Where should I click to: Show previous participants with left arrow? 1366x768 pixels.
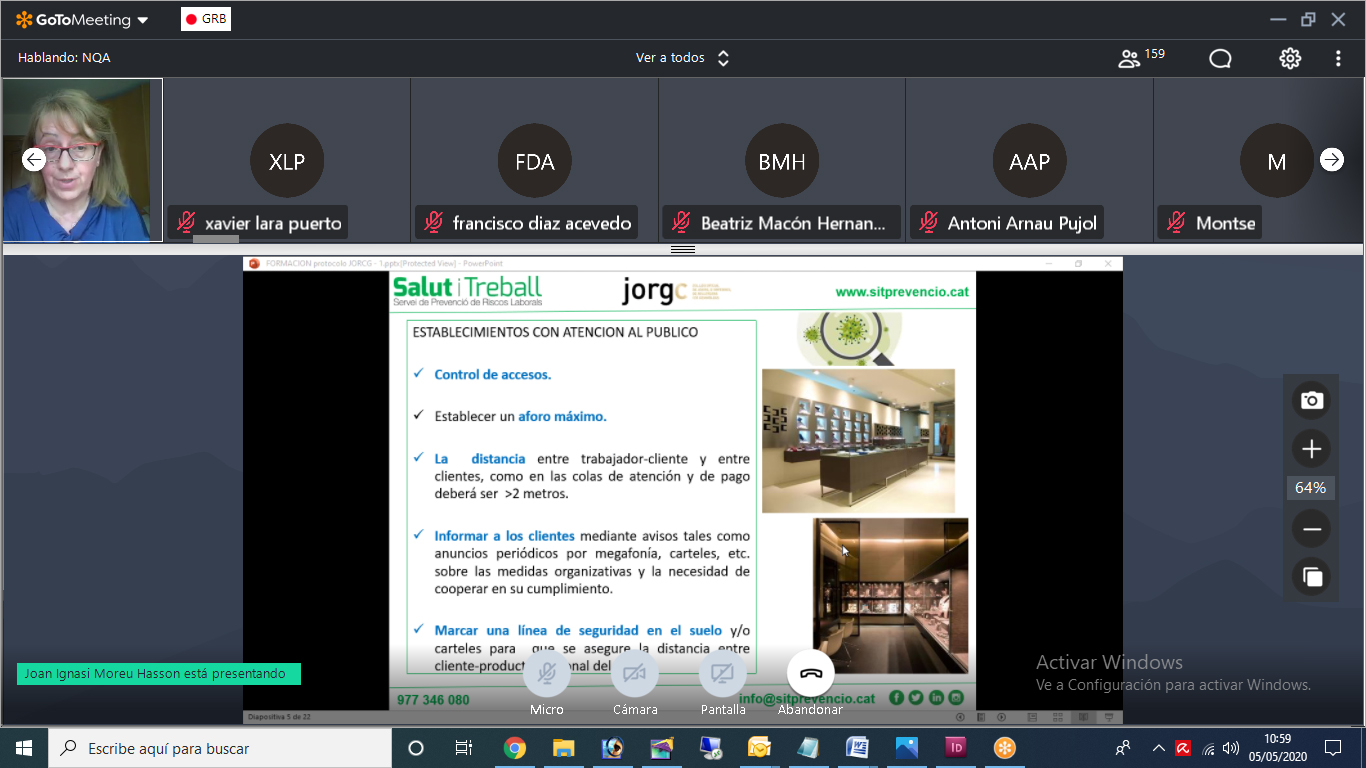click(x=34, y=160)
